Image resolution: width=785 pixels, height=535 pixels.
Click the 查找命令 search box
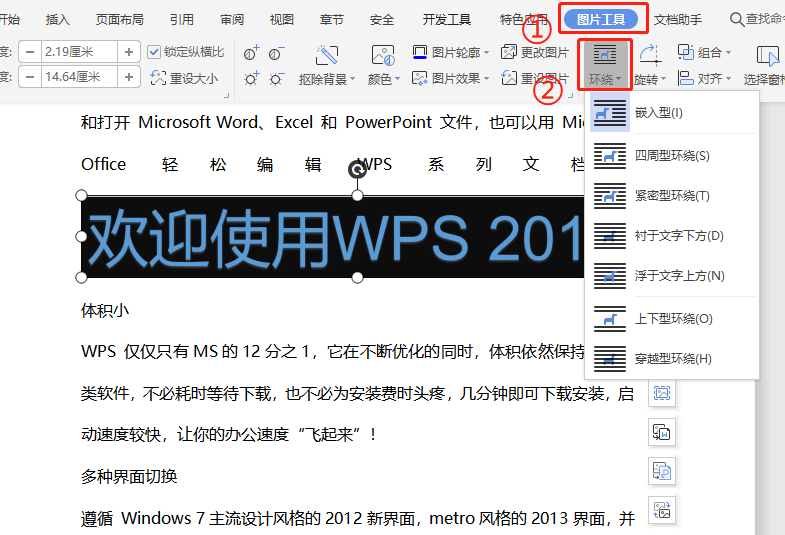[757, 20]
